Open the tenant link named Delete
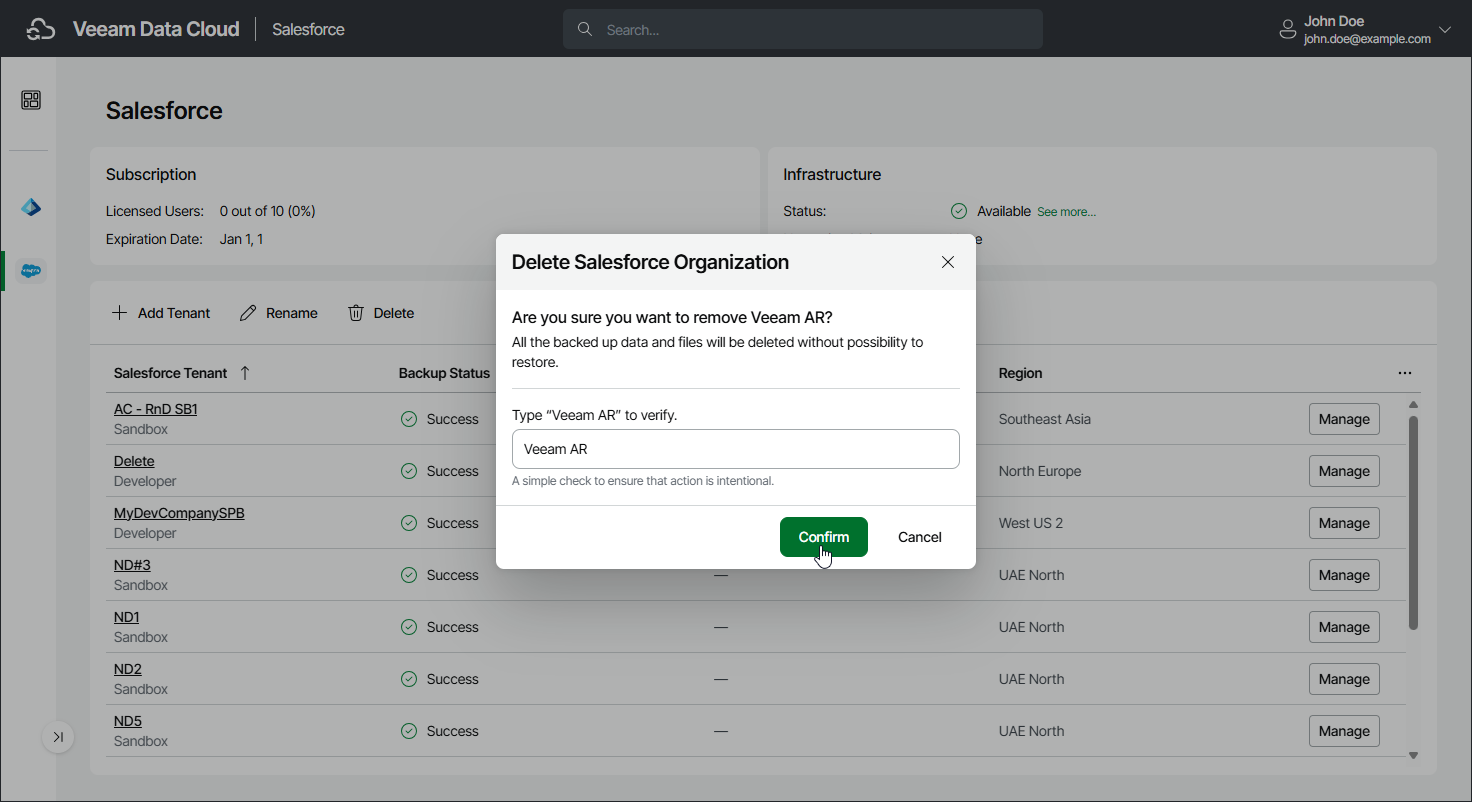 (x=134, y=461)
